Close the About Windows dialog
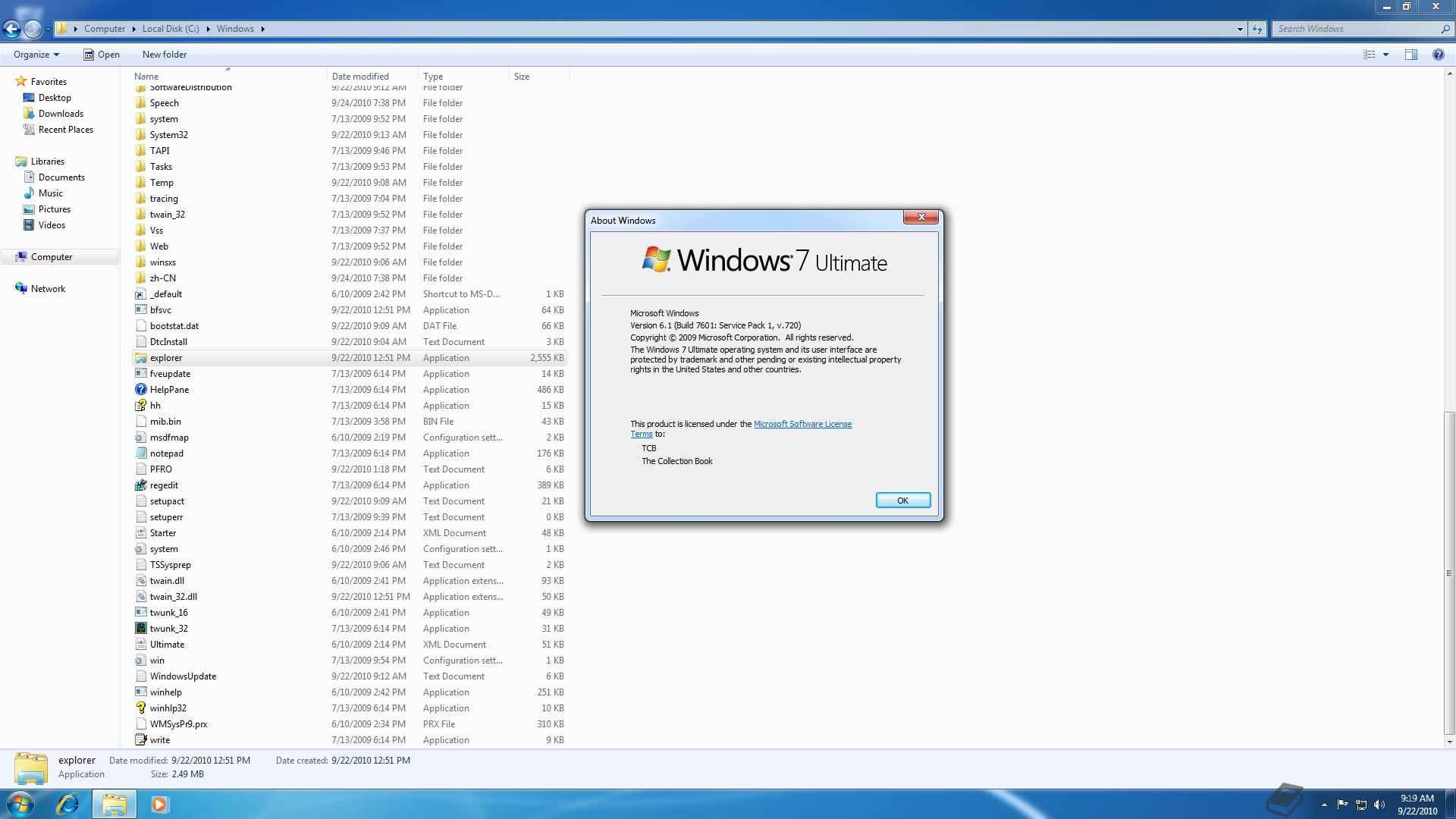 [x=921, y=218]
